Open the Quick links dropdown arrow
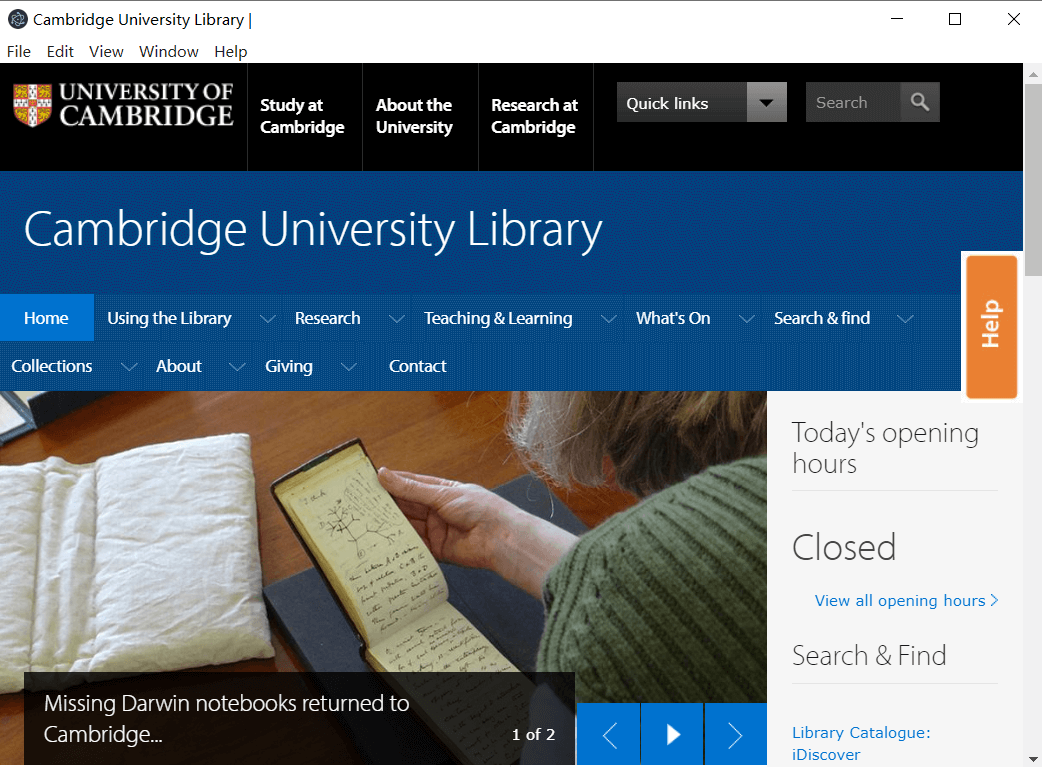The image size is (1042, 767). pyautogui.click(x=767, y=102)
